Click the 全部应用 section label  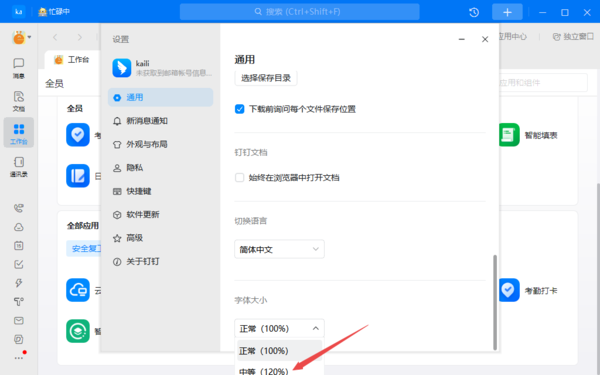[83, 225]
